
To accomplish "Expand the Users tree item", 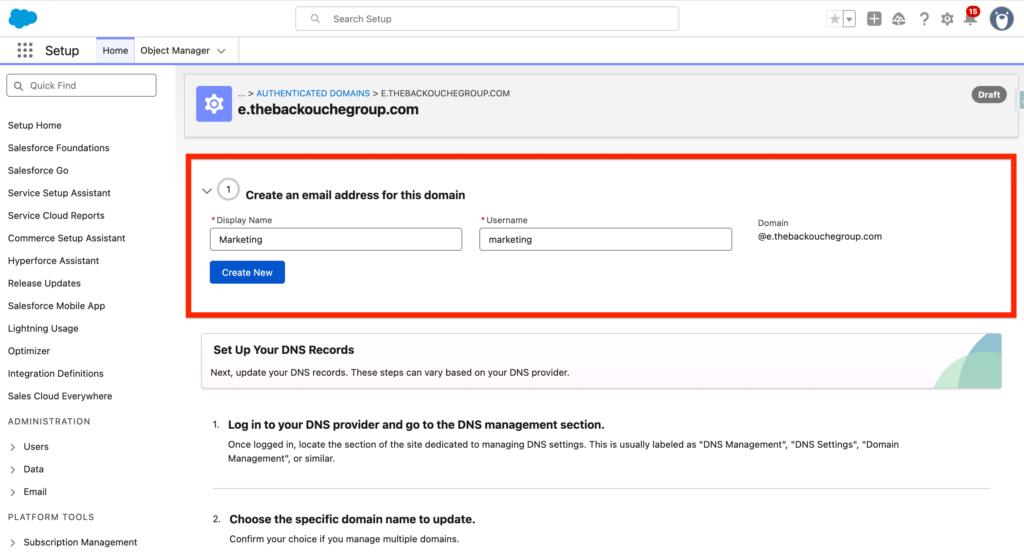I will [x=13, y=447].
